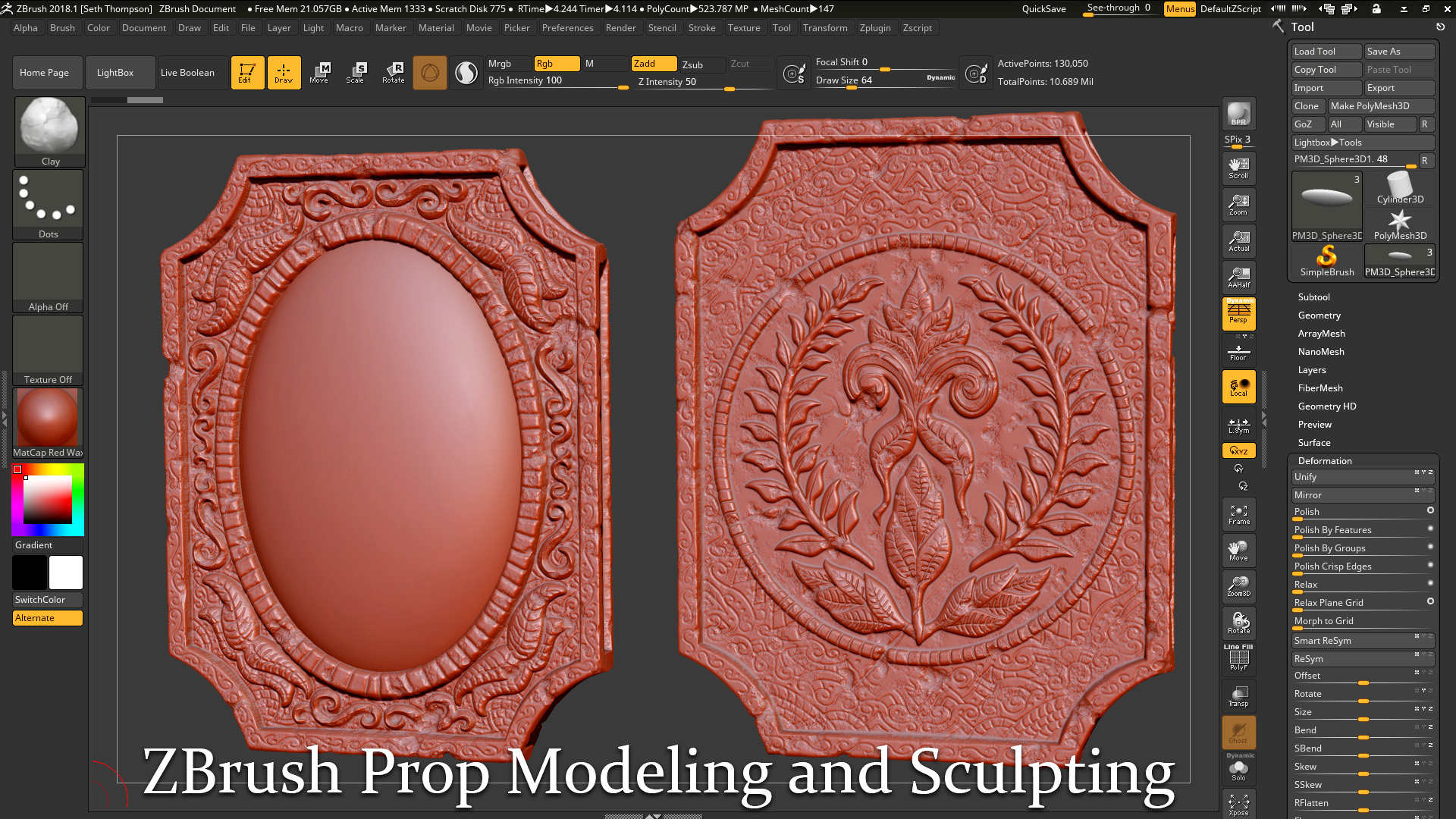The height and width of the screenshot is (819, 1456).
Task: Click the BPR render icon
Action: coord(1238,114)
